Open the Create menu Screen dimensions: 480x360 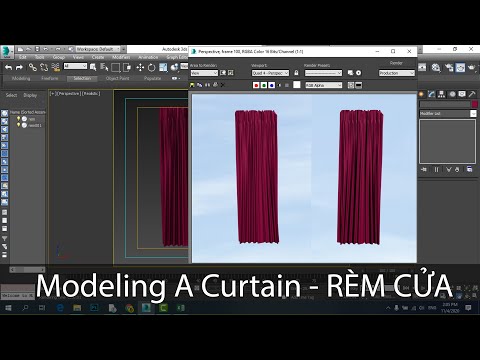pos(98,57)
